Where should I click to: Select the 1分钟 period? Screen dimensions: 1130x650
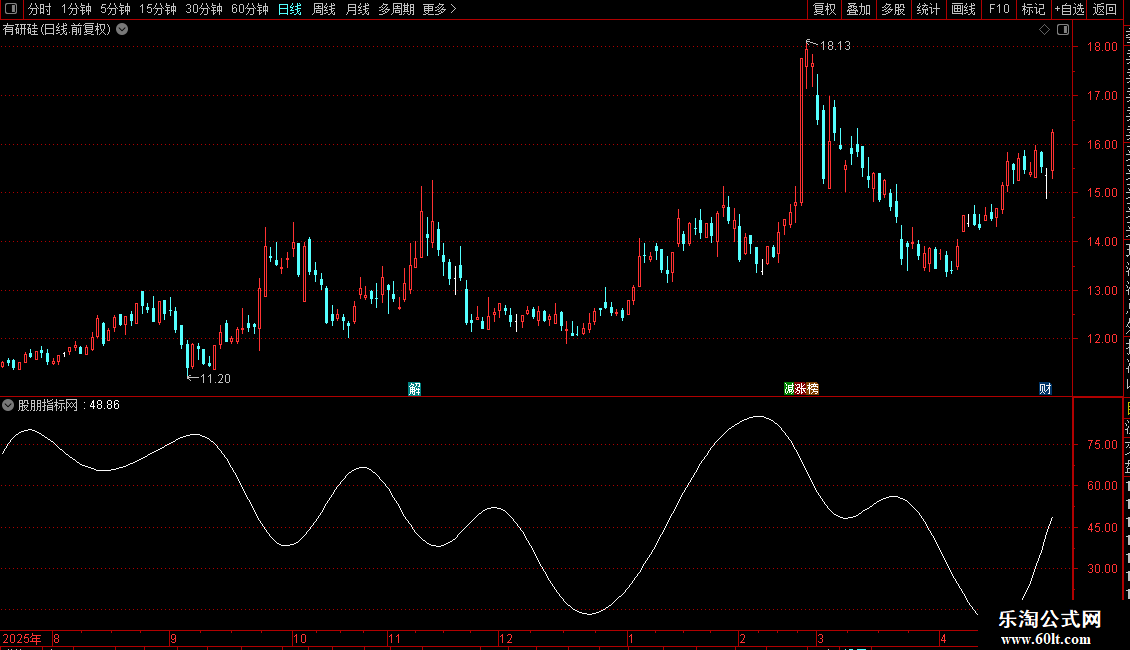(x=76, y=9)
